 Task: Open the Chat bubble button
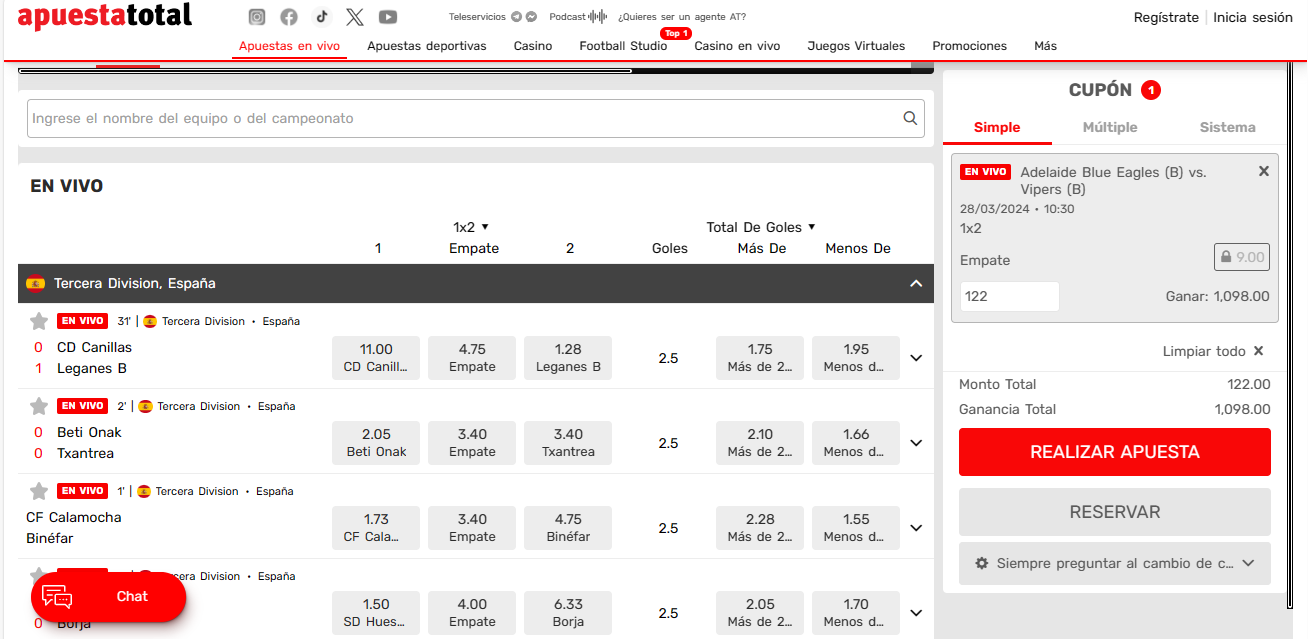click(108, 597)
